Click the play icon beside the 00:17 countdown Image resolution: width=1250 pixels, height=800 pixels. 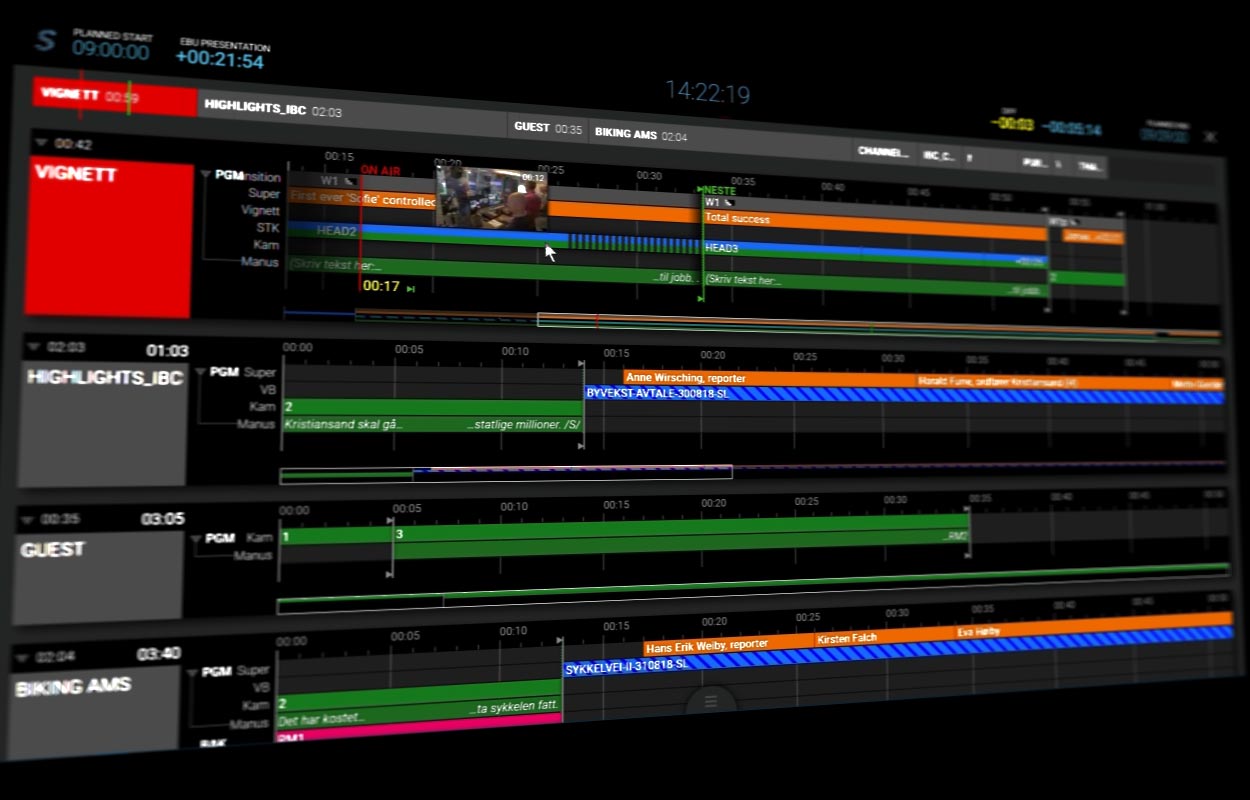pyautogui.click(x=411, y=289)
